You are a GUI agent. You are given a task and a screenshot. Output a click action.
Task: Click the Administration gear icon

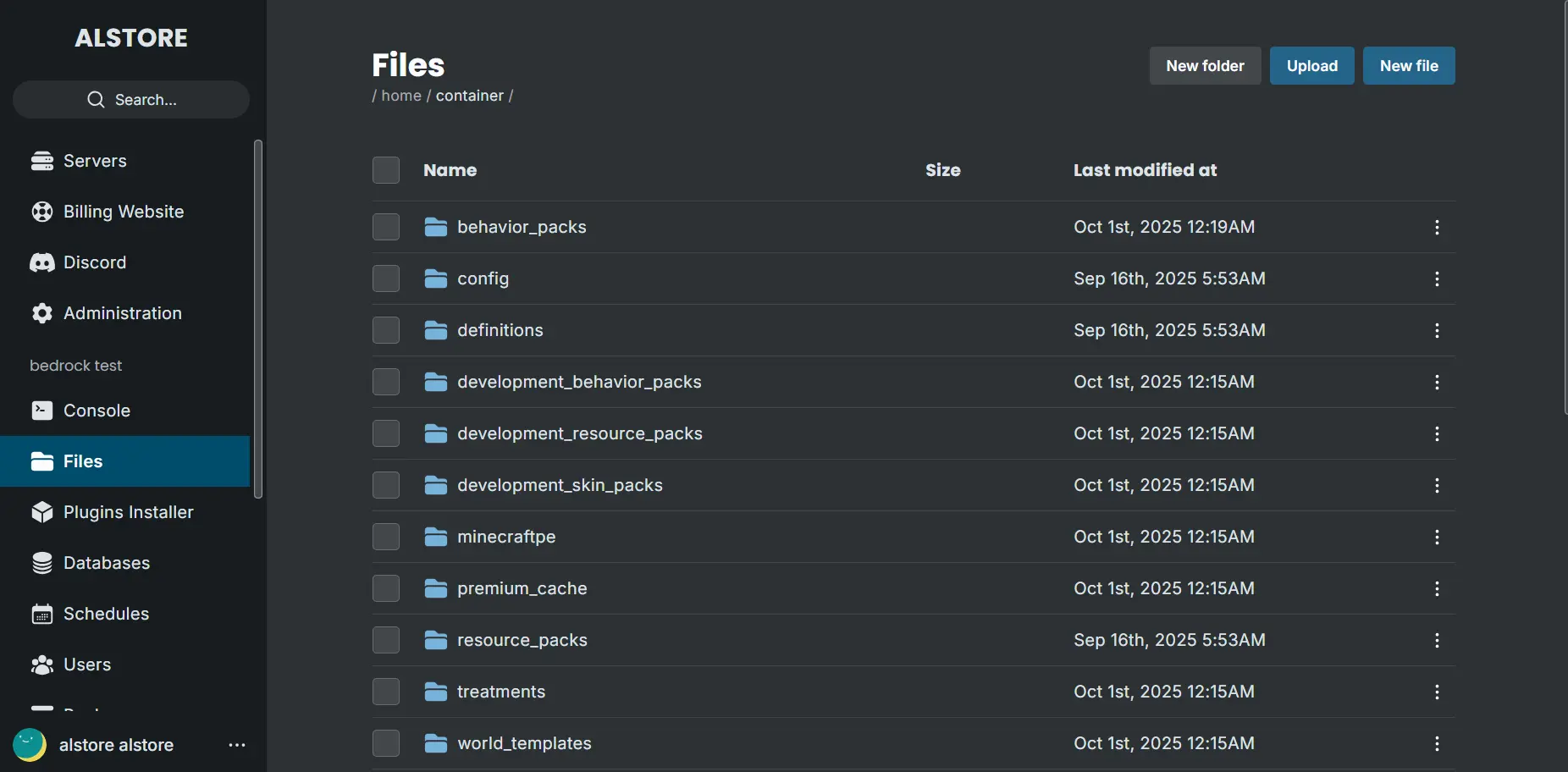point(43,313)
